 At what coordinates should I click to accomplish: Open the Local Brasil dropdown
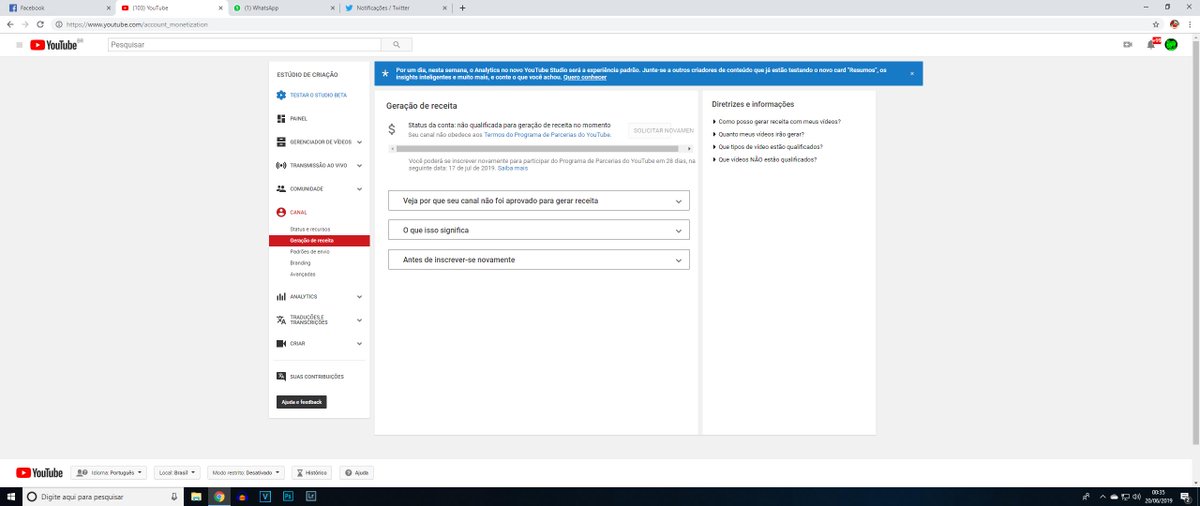[177, 472]
